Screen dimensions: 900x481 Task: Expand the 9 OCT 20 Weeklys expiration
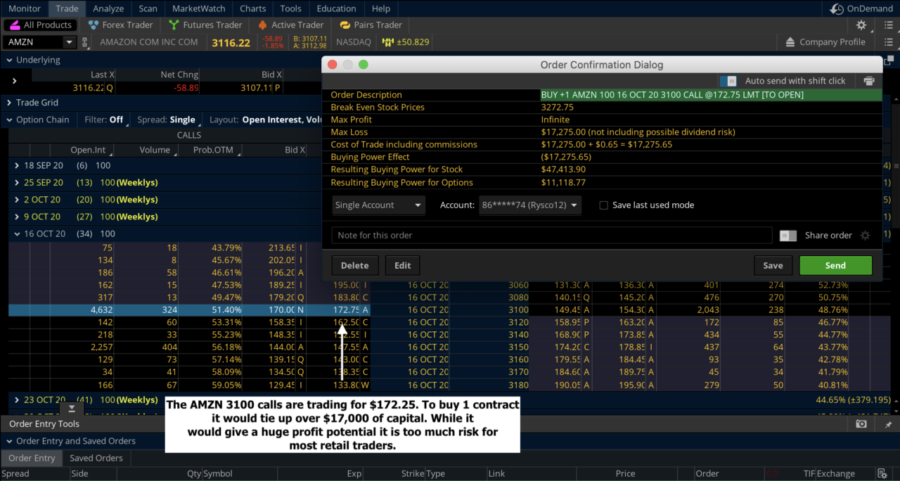pyautogui.click(x=17, y=216)
